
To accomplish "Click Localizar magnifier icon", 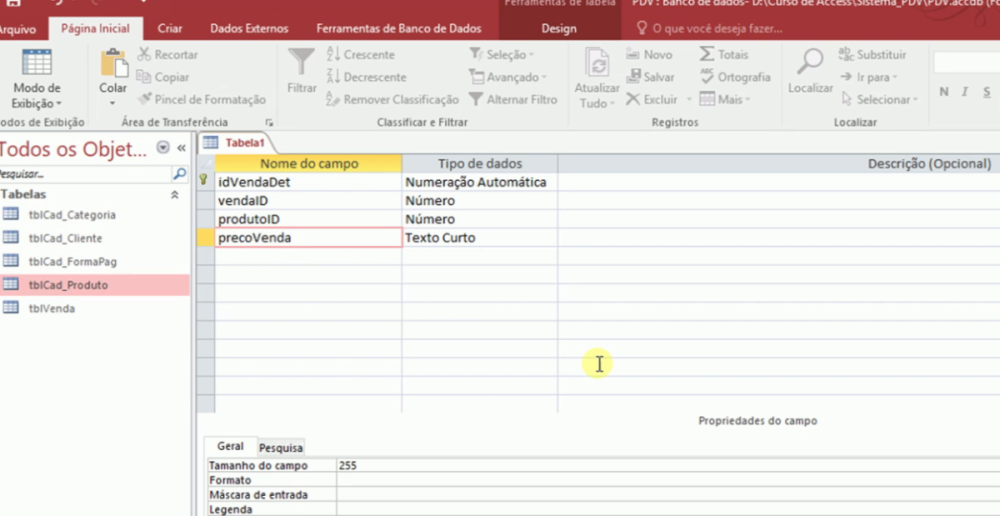I will click(811, 63).
